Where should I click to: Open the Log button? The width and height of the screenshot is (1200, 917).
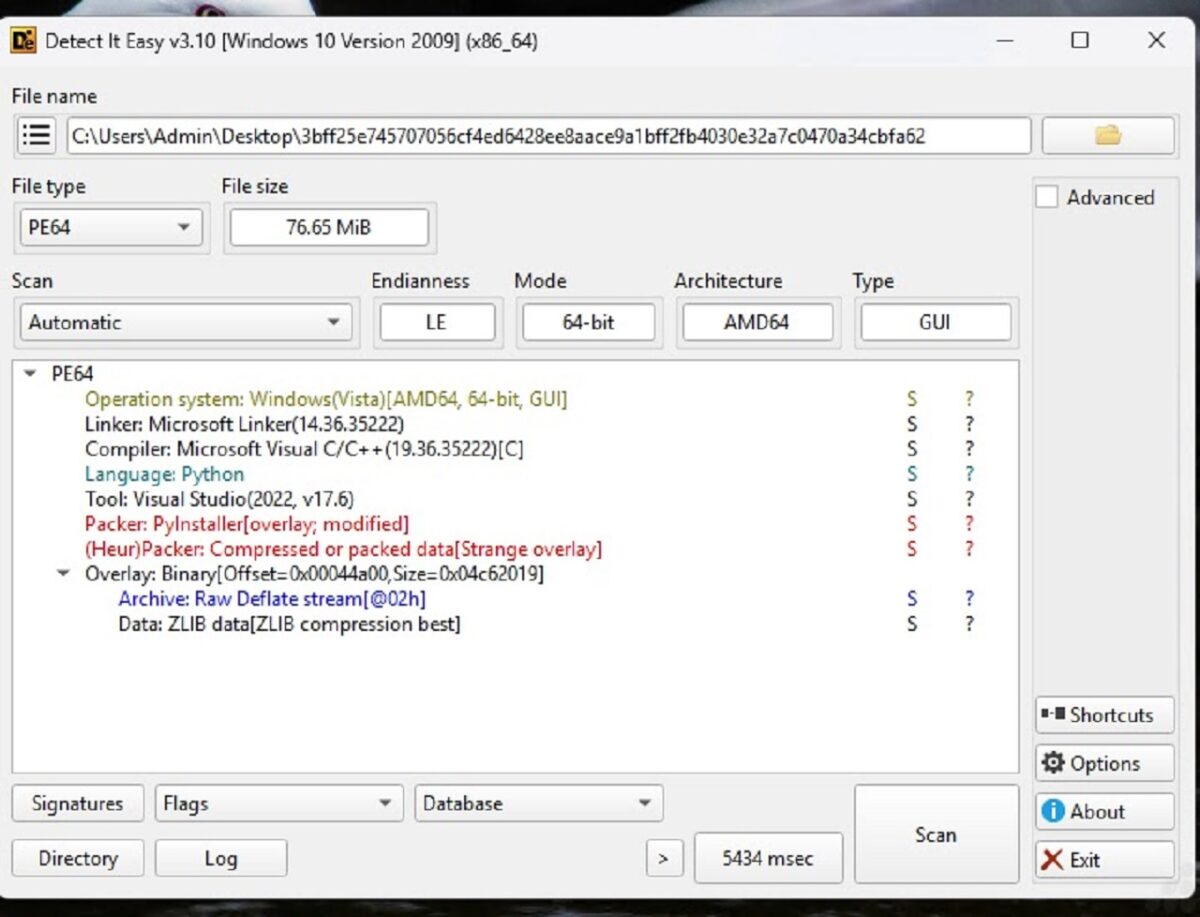221,858
